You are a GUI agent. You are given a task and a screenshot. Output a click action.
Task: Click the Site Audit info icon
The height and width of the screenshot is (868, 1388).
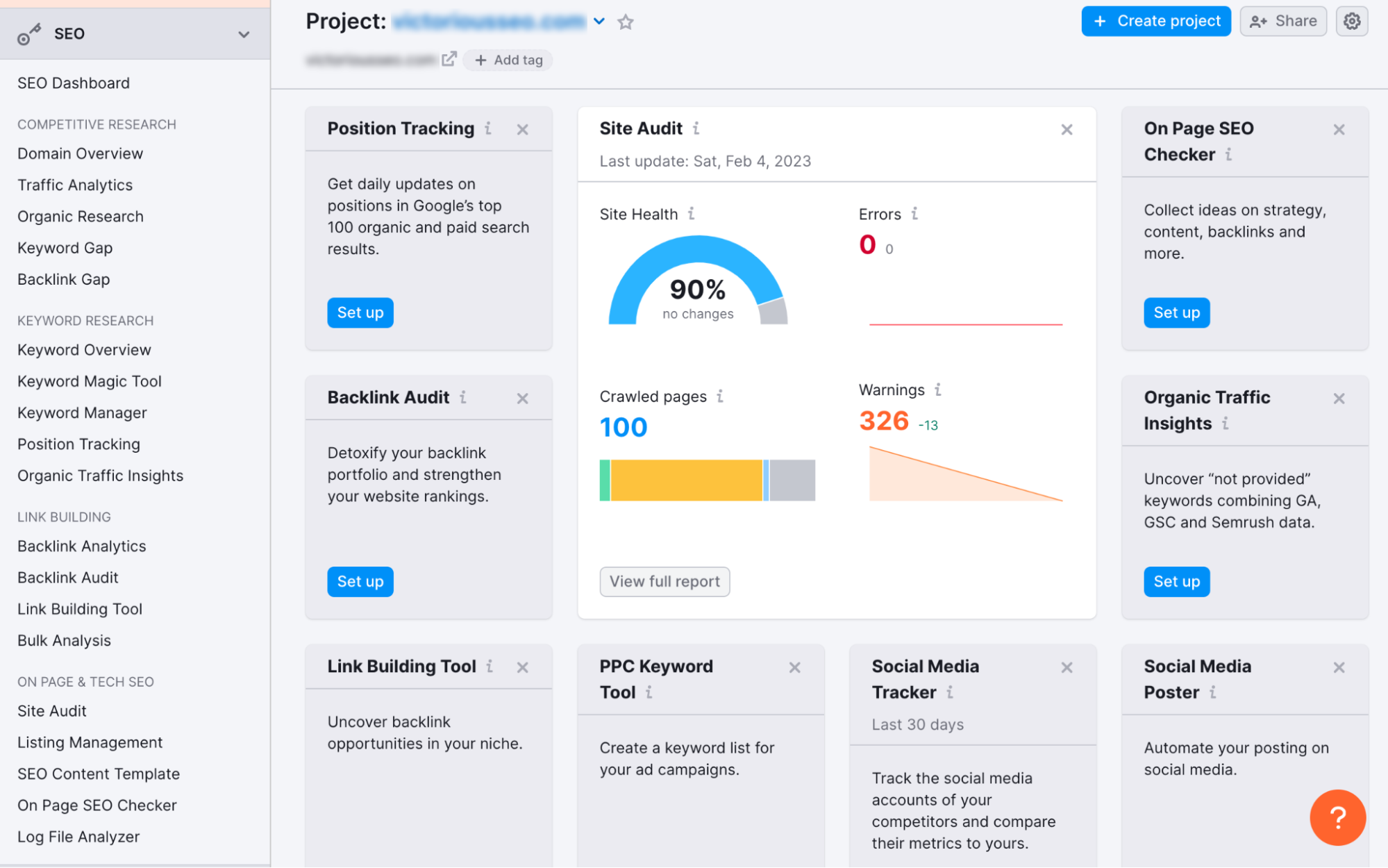click(x=696, y=128)
